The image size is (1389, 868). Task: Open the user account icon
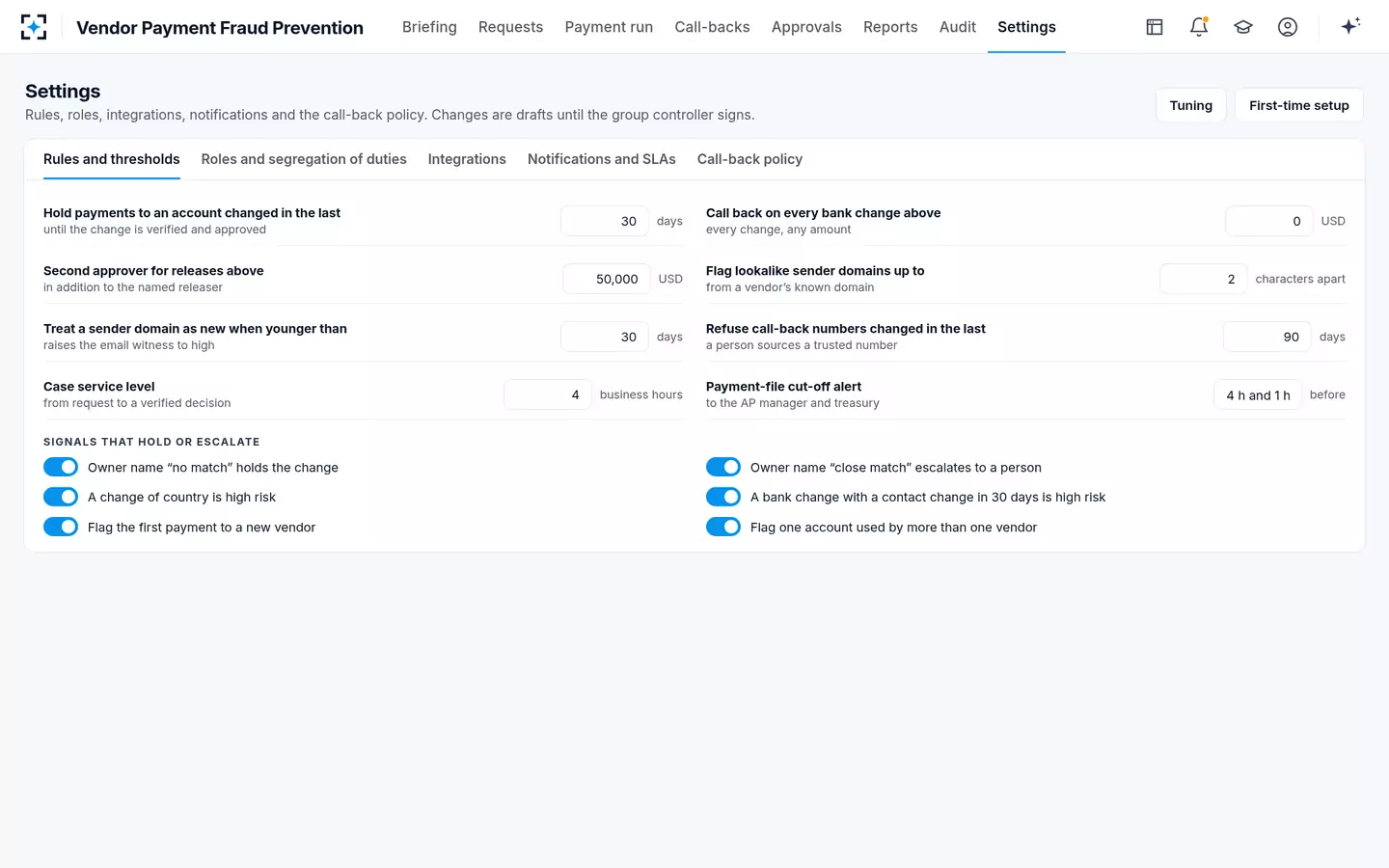click(x=1288, y=27)
